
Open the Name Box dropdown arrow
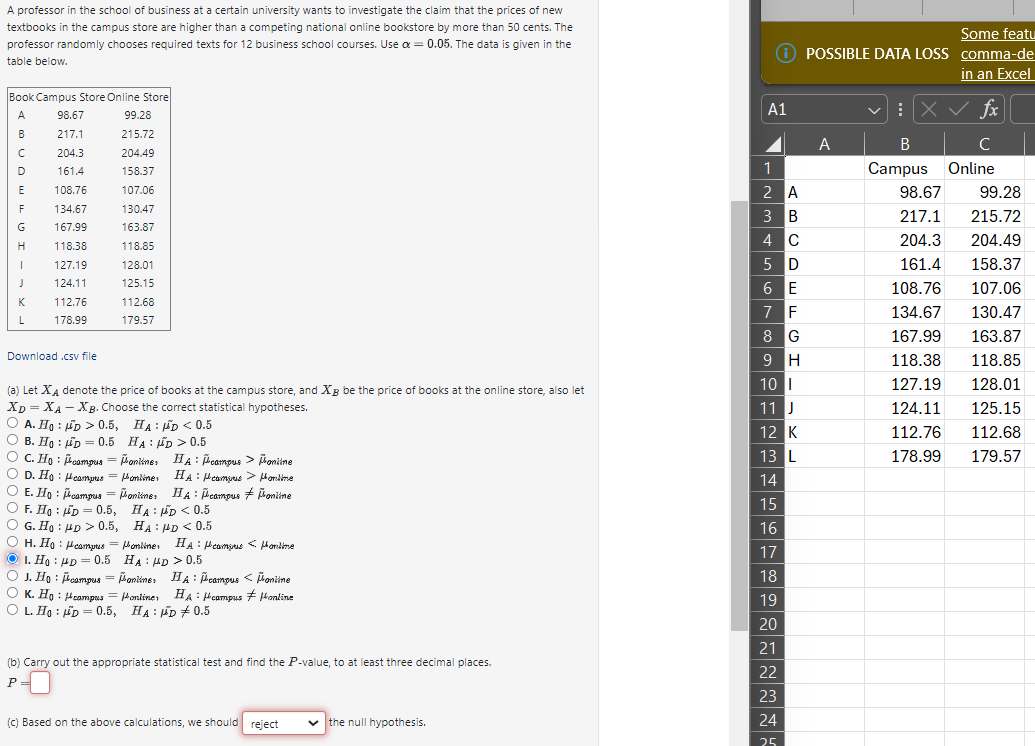[873, 109]
